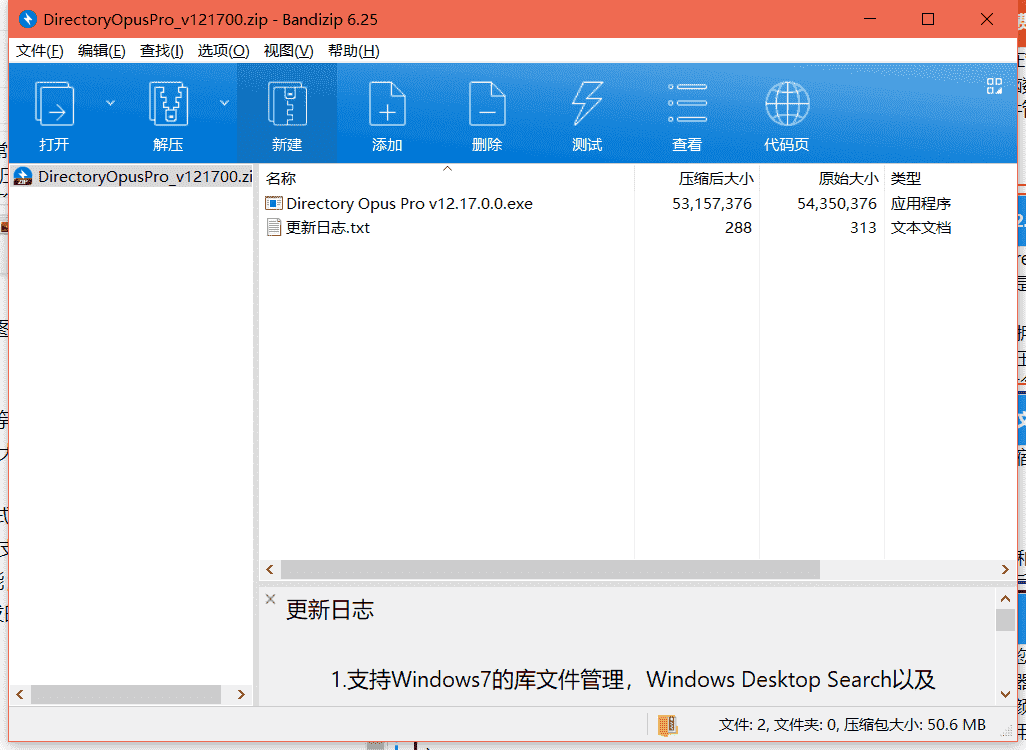Open the 帮助(H) menu
Image resolution: width=1026 pixels, height=750 pixels.
353,51
